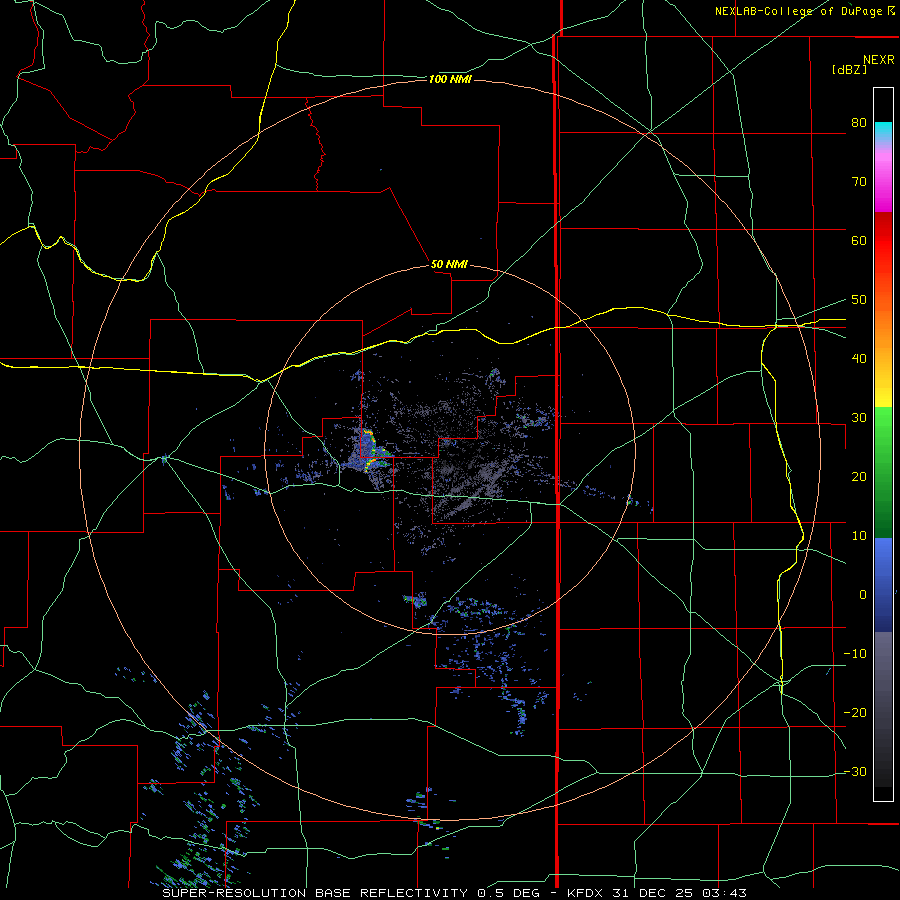Click the 50 NMI range ring label

449,265
